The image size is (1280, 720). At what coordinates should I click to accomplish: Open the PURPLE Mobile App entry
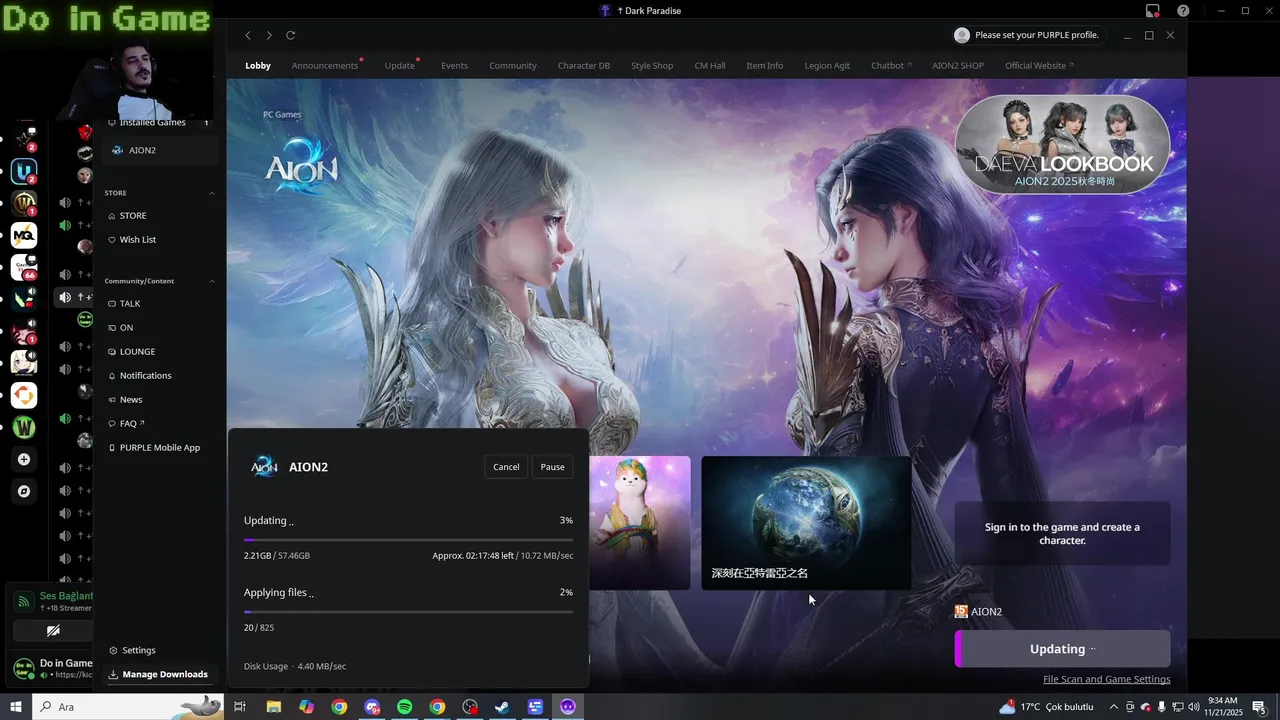[160, 448]
